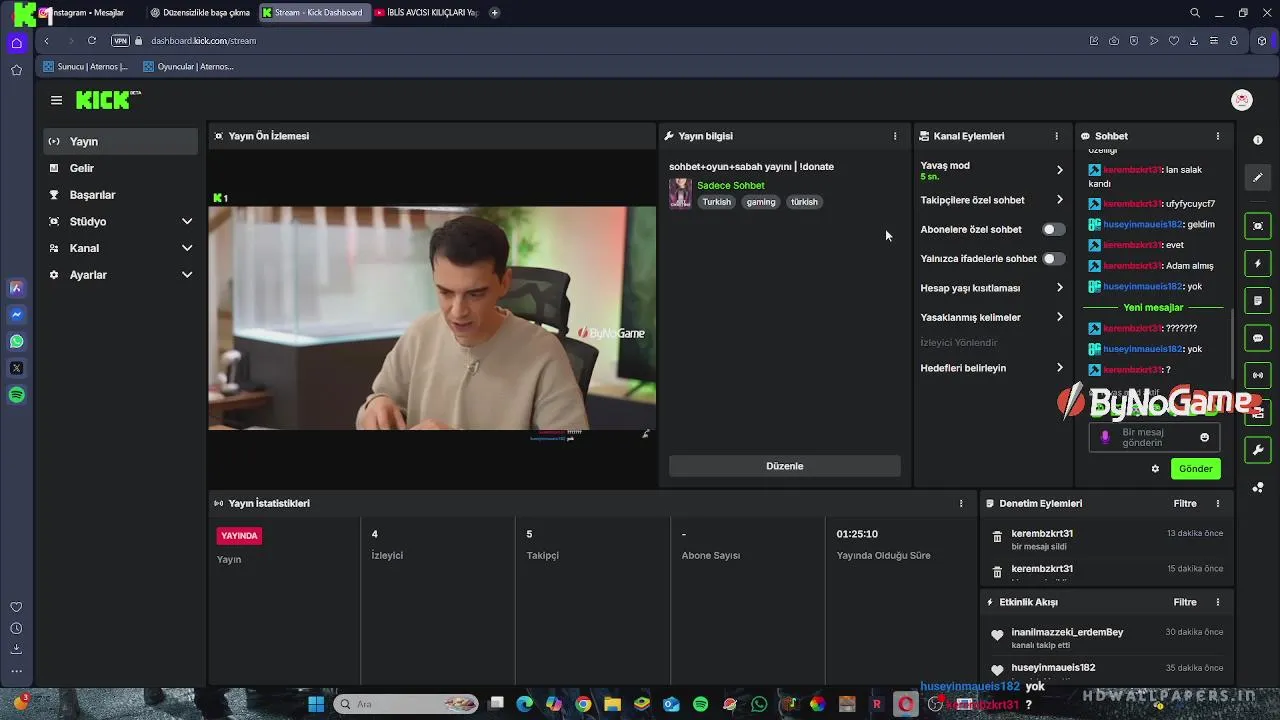Image resolution: width=1280 pixels, height=720 pixels.
Task: Click the wrench icon in right toolbar
Action: (x=1258, y=450)
